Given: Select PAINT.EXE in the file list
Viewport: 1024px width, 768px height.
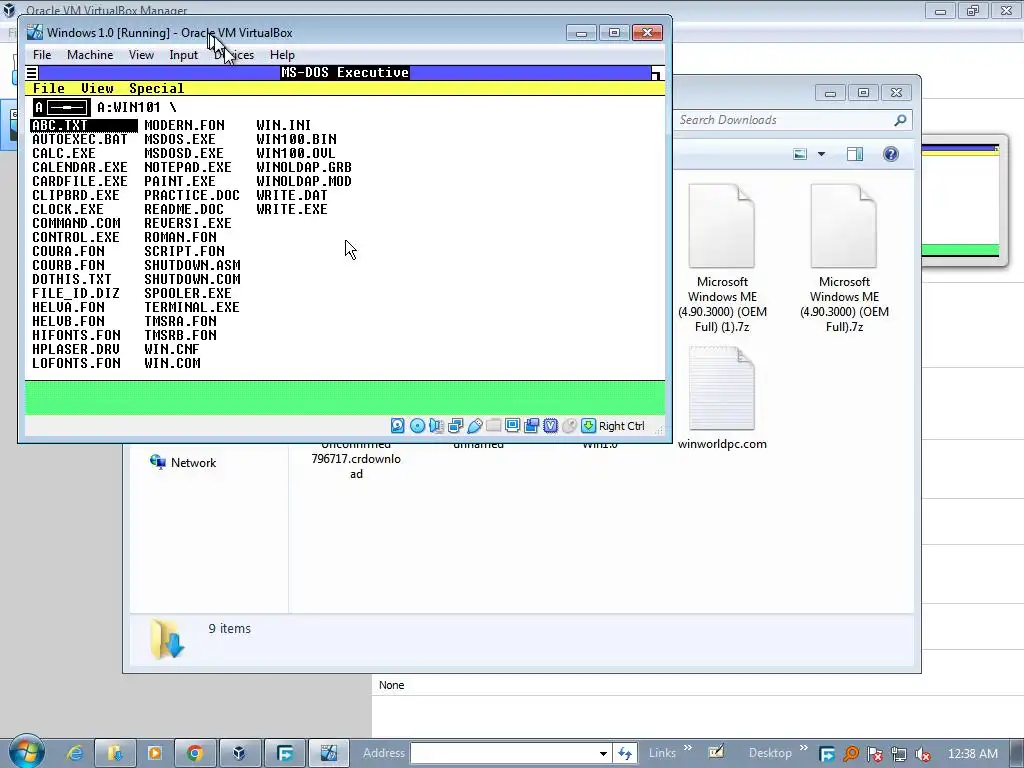Looking at the screenshot, I should coord(180,182).
